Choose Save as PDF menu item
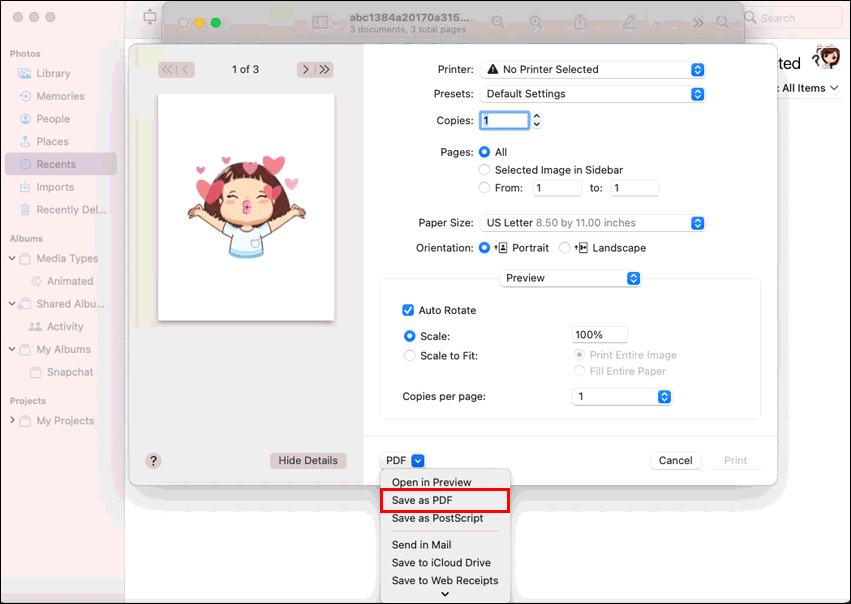The width and height of the screenshot is (851, 604). pos(444,500)
